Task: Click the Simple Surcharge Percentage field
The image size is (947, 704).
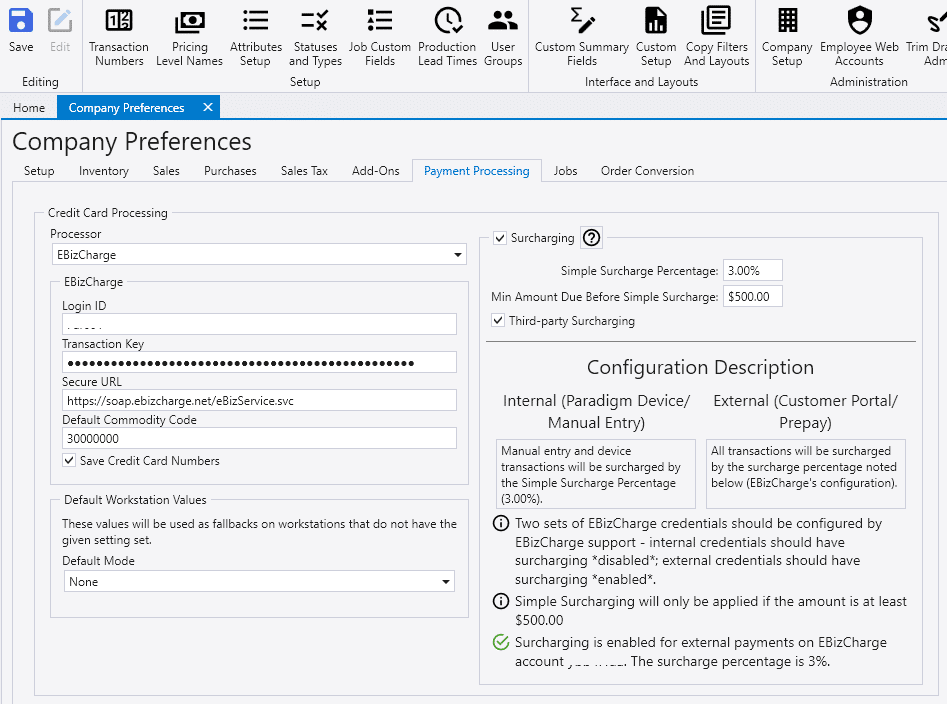Action: 752,271
